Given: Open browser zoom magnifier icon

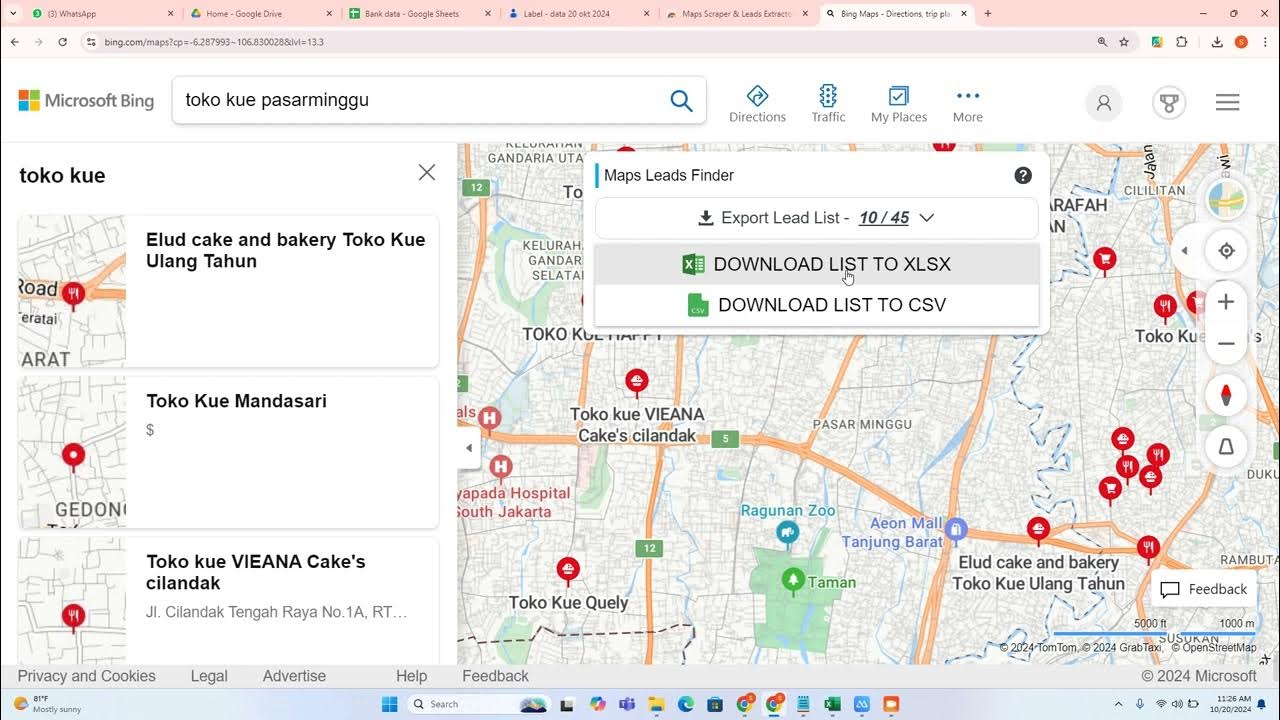Looking at the screenshot, I should point(1102,42).
